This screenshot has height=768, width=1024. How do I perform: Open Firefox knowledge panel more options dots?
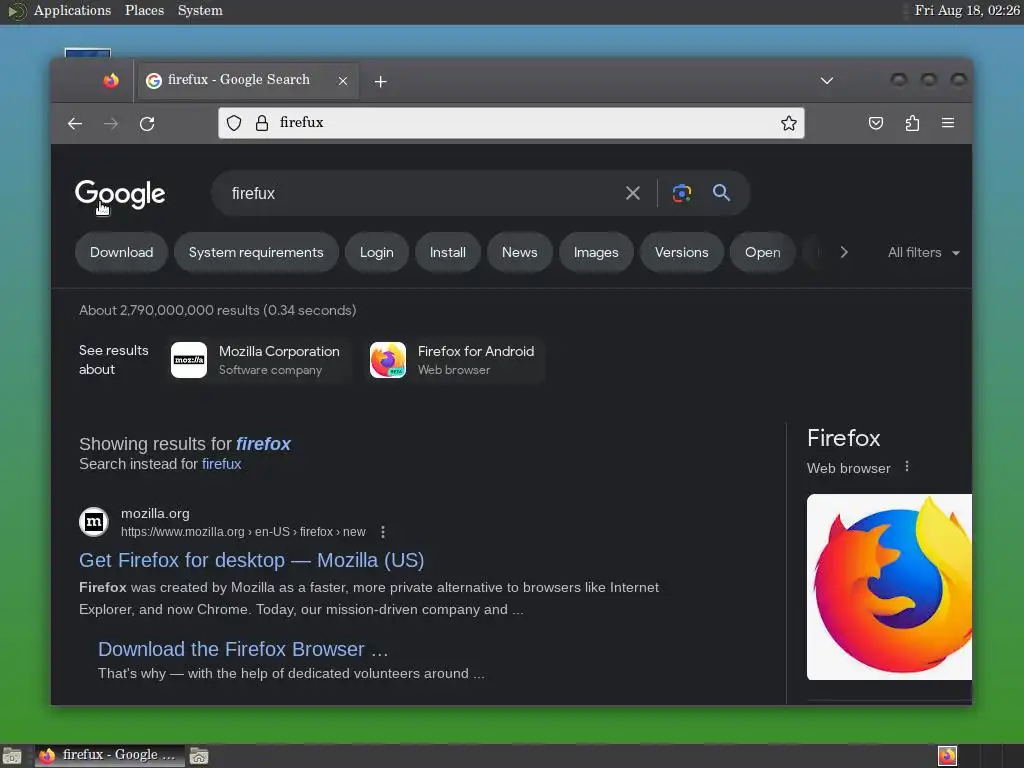pos(906,467)
